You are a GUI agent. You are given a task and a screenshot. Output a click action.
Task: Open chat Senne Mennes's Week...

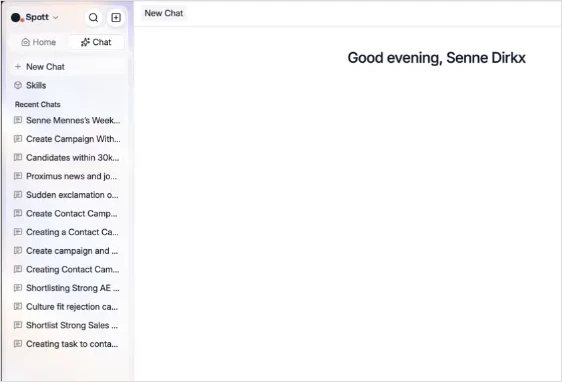point(69,120)
